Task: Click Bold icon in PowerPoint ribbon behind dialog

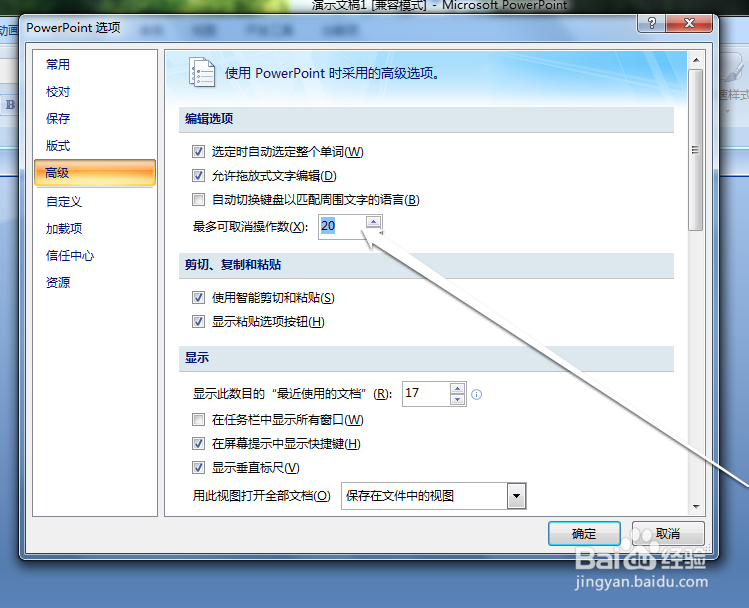Action: [x=10, y=105]
